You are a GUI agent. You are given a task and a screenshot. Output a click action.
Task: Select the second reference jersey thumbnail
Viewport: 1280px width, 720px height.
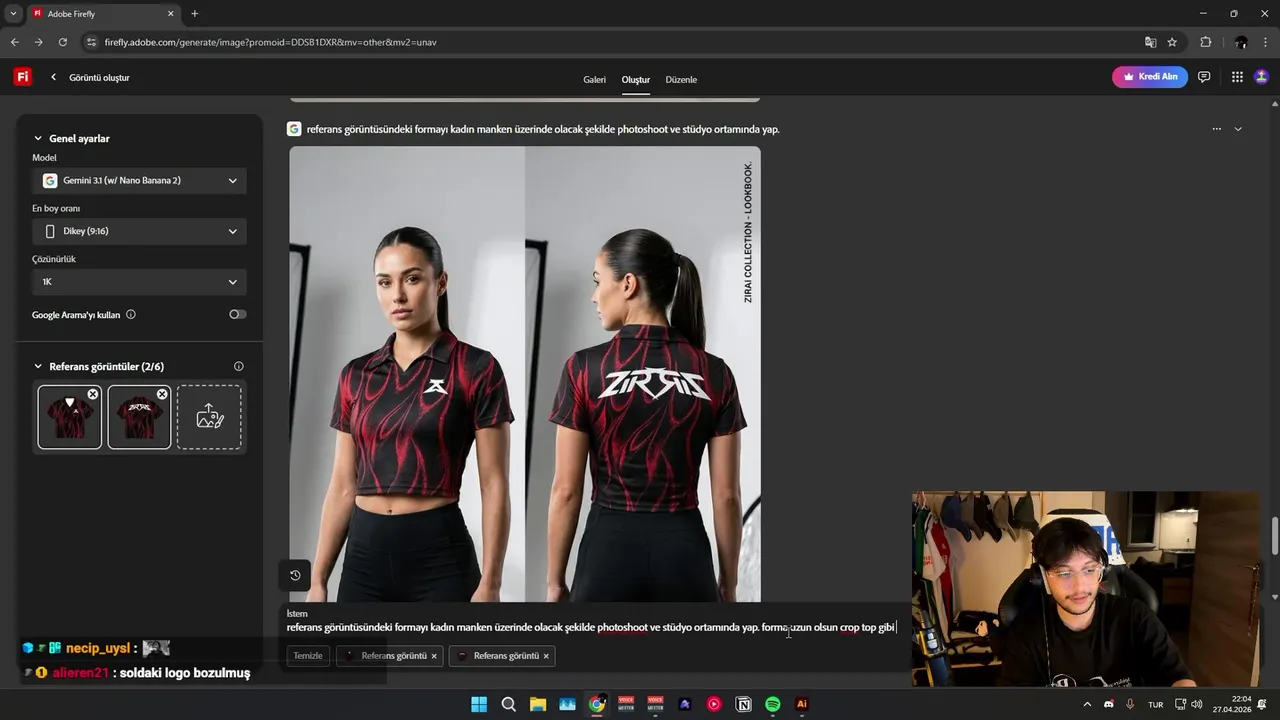click(139, 417)
